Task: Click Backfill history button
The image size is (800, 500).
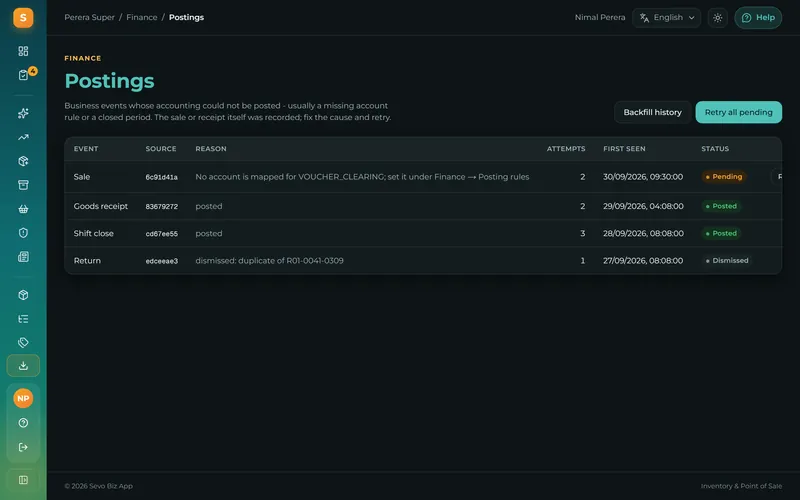Action: tap(652, 112)
